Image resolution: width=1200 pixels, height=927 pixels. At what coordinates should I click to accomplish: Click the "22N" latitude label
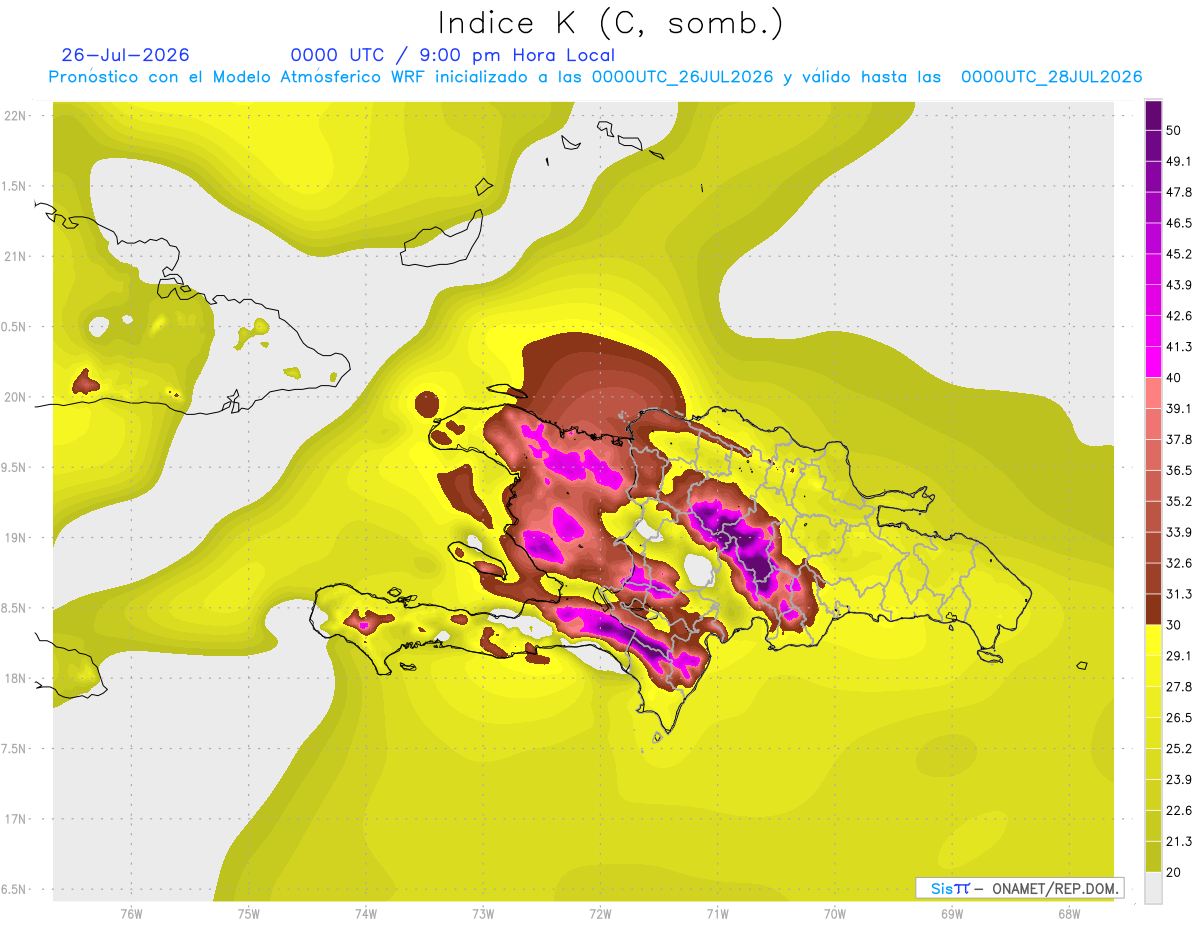pyautogui.click(x=15, y=116)
